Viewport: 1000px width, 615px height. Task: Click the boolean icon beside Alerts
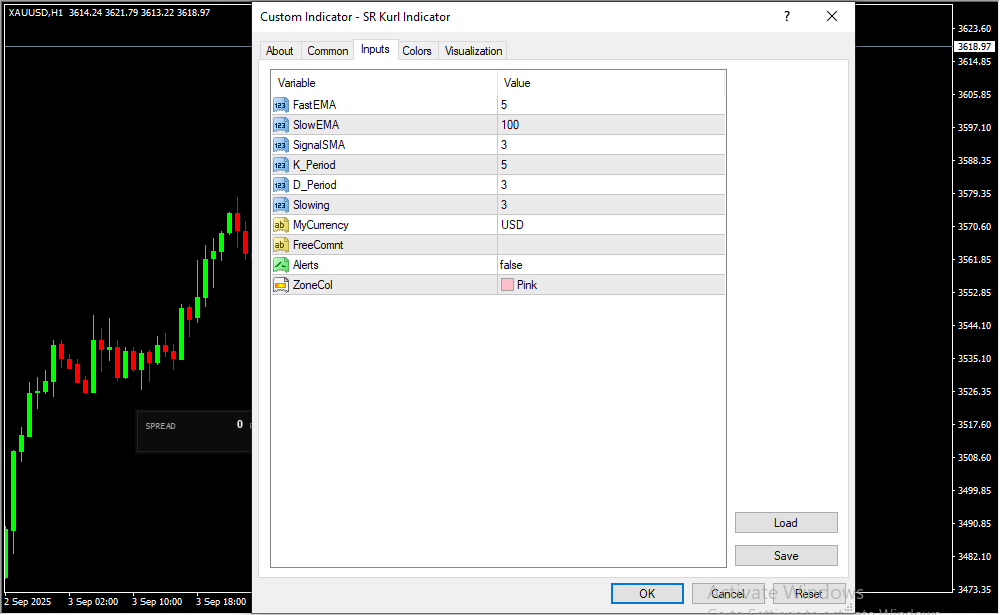(280, 265)
